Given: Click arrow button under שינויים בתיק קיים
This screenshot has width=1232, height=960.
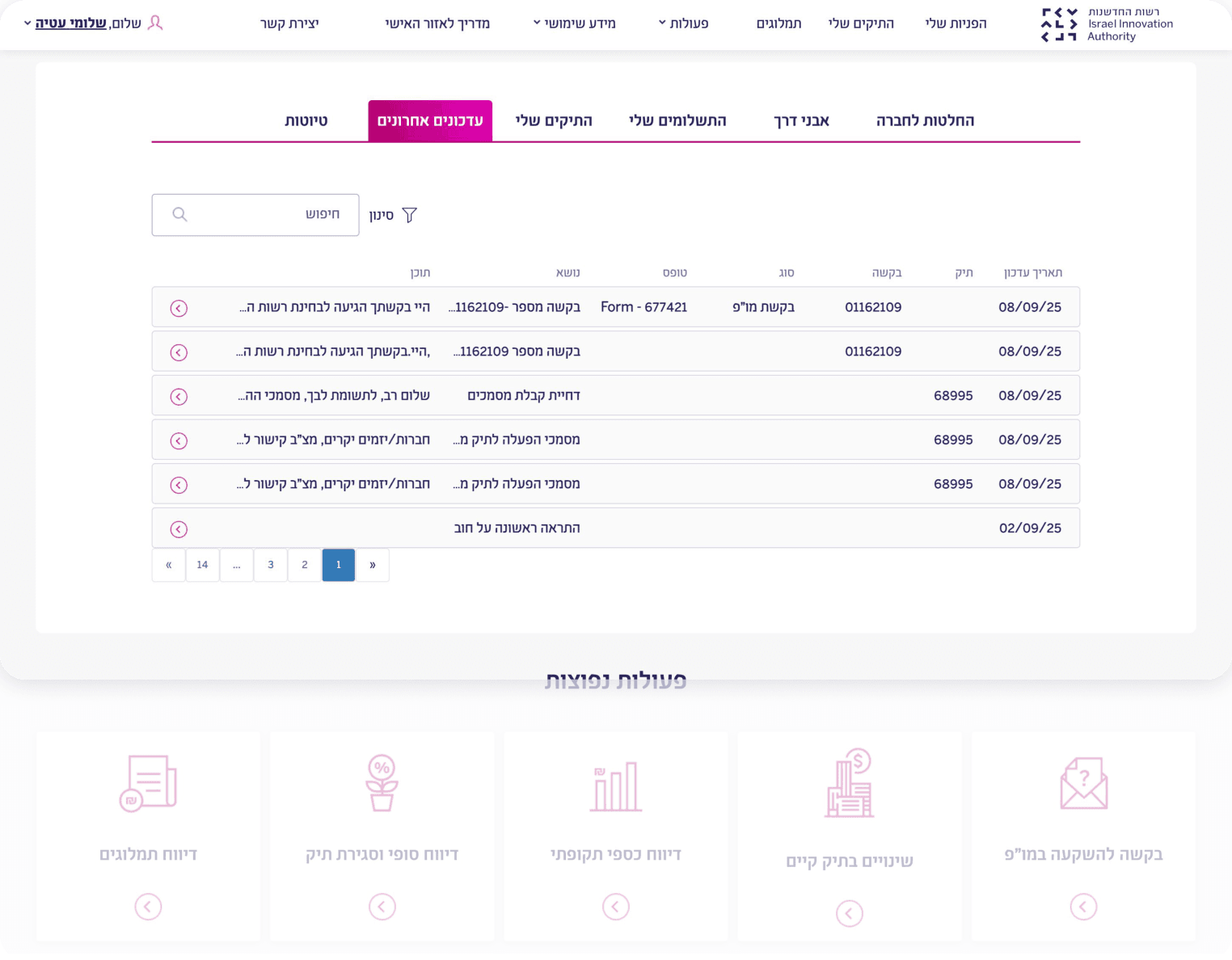Looking at the screenshot, I should [x=850, y=913].
